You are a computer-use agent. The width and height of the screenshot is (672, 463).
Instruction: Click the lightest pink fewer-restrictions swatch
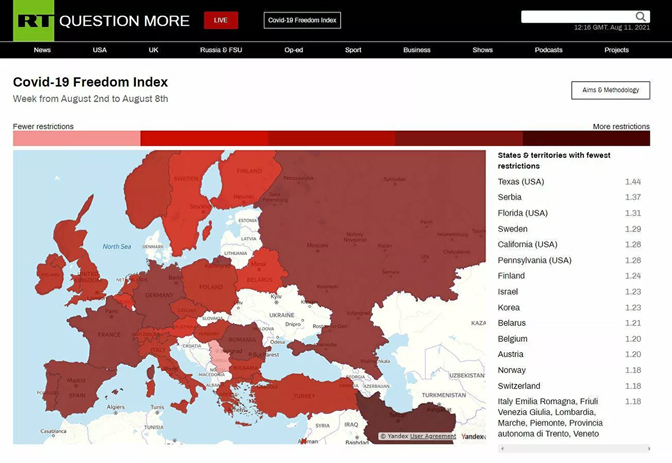coord(76,139)
